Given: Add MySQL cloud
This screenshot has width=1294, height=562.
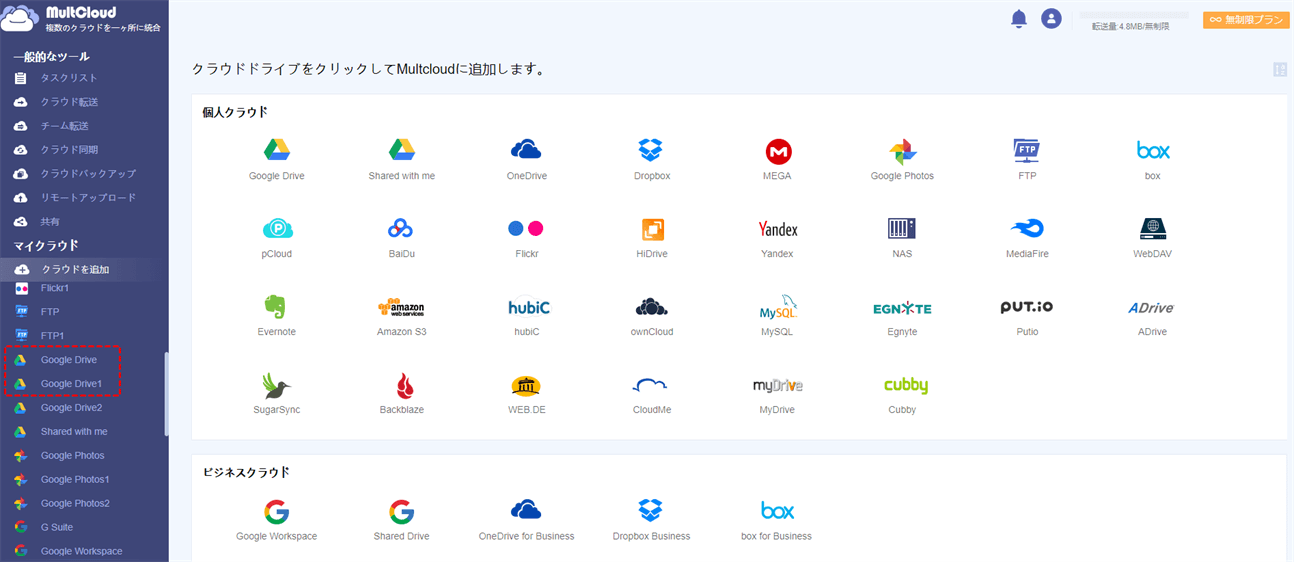Looking at the screenshot, I should click(x=777, y=316).
